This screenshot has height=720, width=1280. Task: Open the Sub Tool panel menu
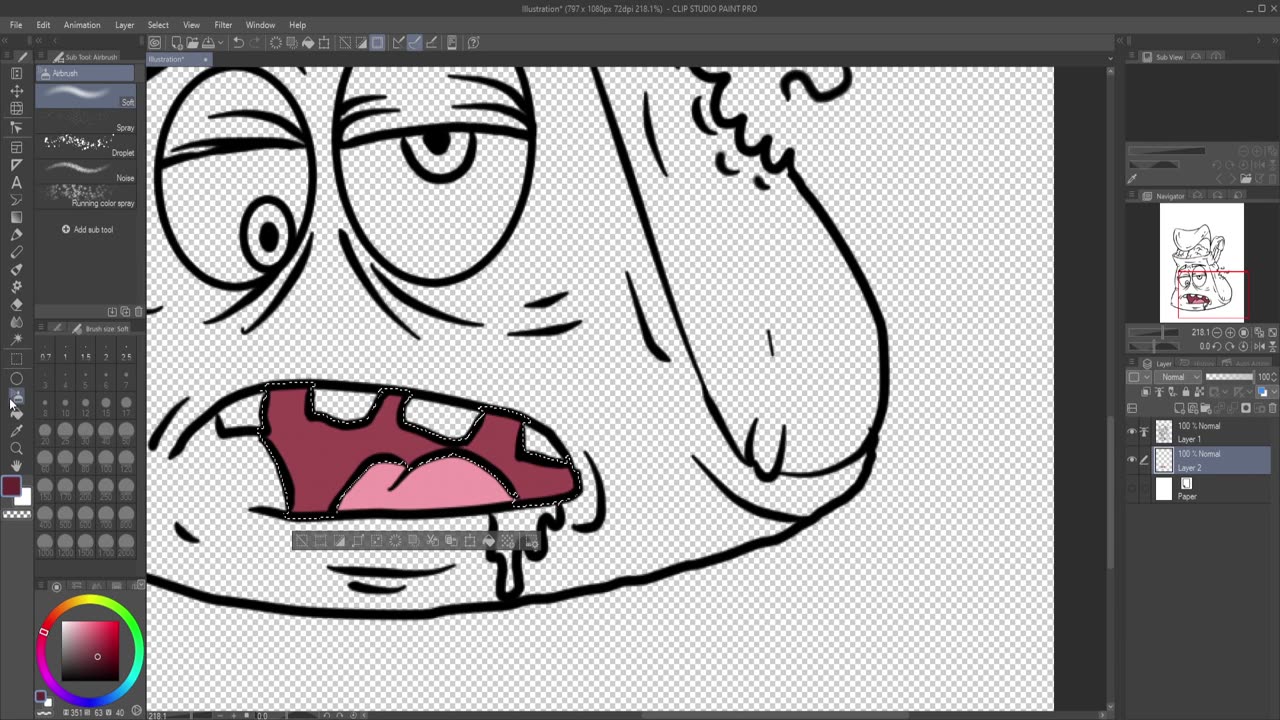coord(41,55)
